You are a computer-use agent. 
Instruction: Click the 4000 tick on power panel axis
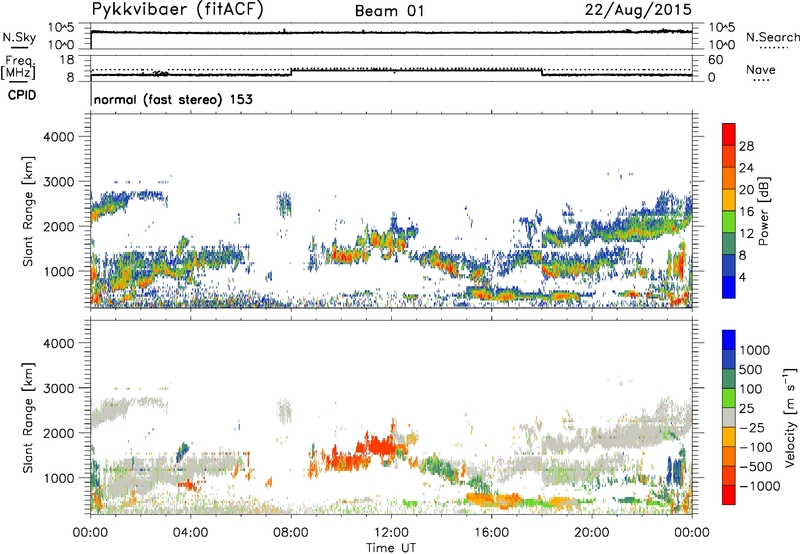click(x=59, y=137)
